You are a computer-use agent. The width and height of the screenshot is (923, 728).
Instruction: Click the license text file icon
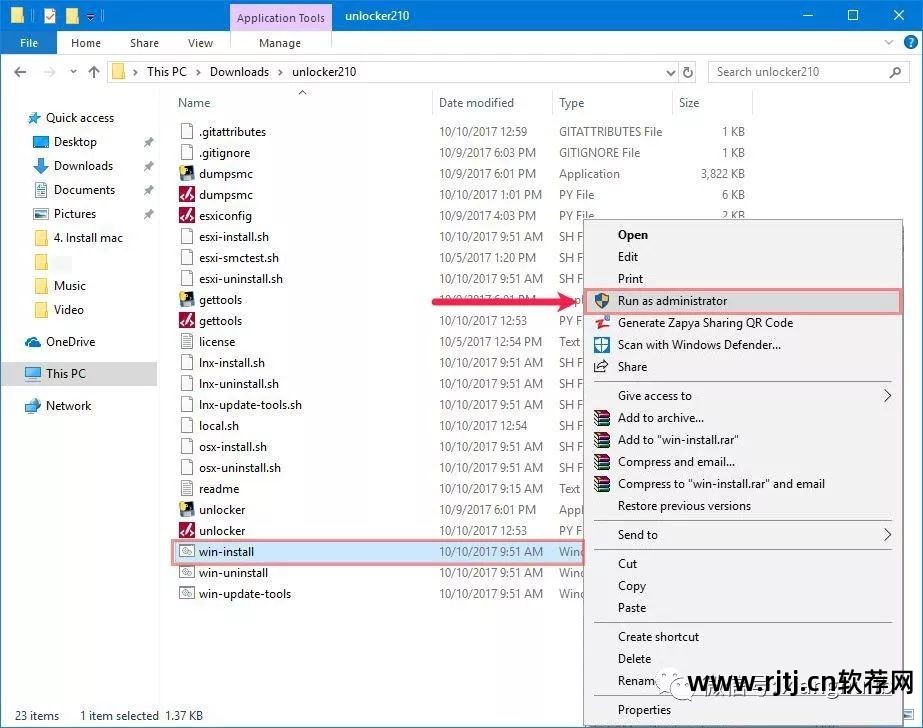coord(187,341)
